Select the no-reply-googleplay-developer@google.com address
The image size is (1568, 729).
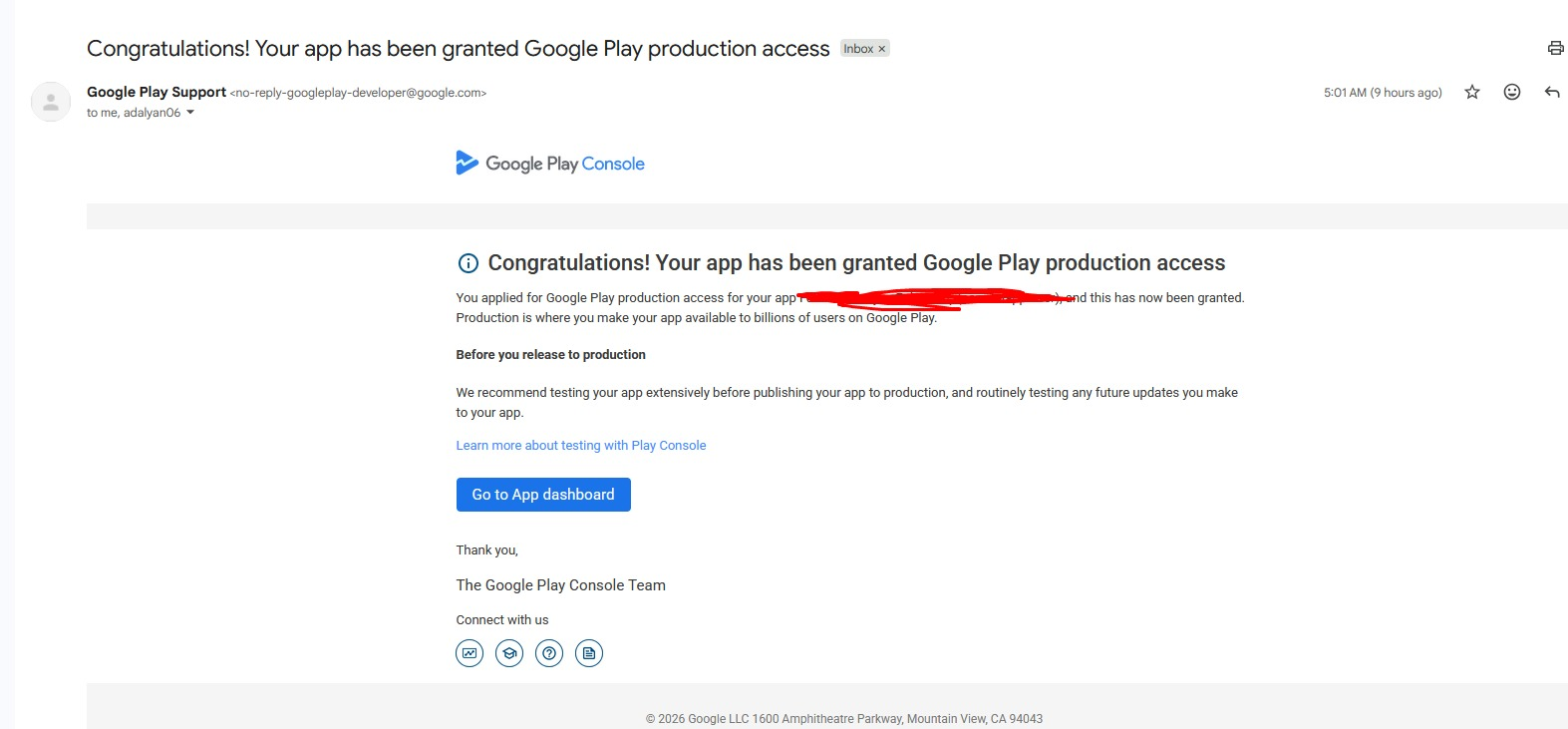[x=359, y=93]
